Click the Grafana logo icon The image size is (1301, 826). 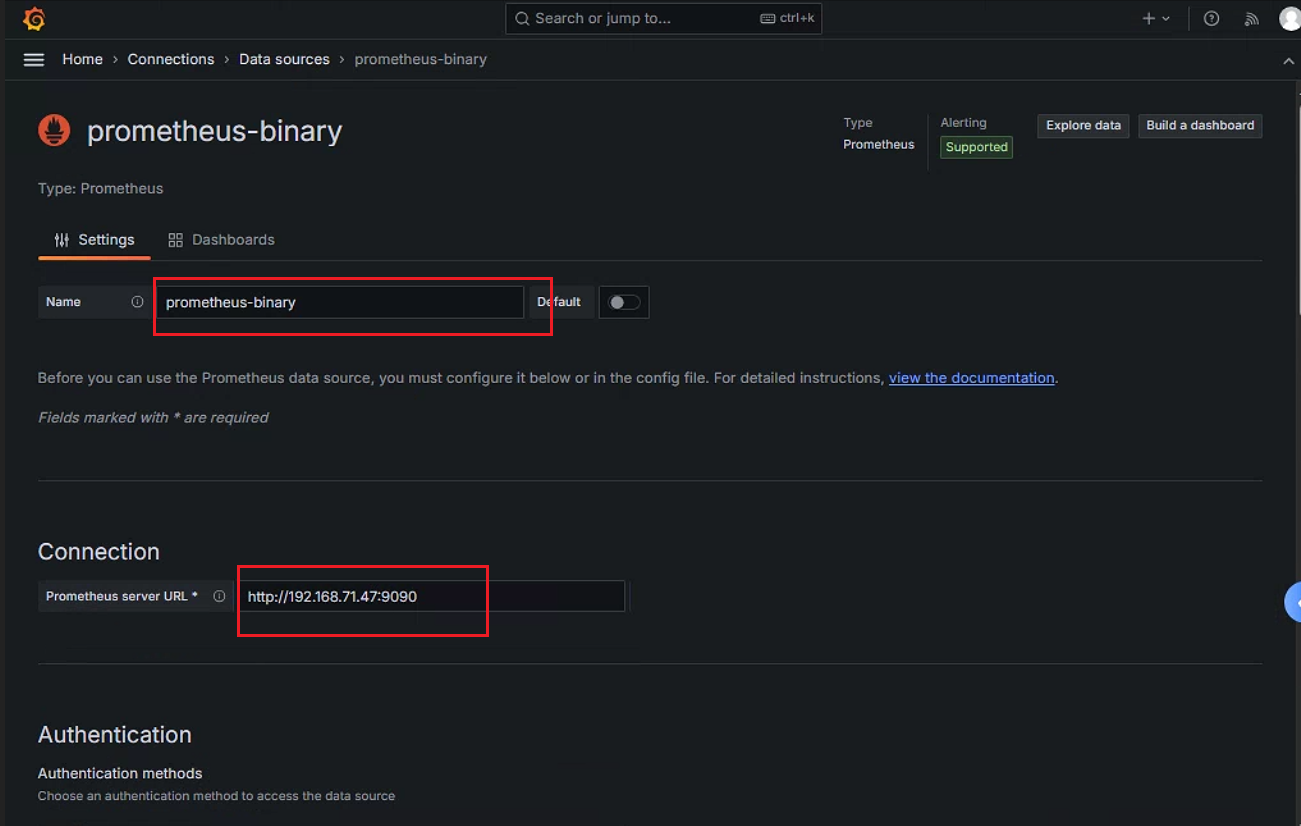33,19
